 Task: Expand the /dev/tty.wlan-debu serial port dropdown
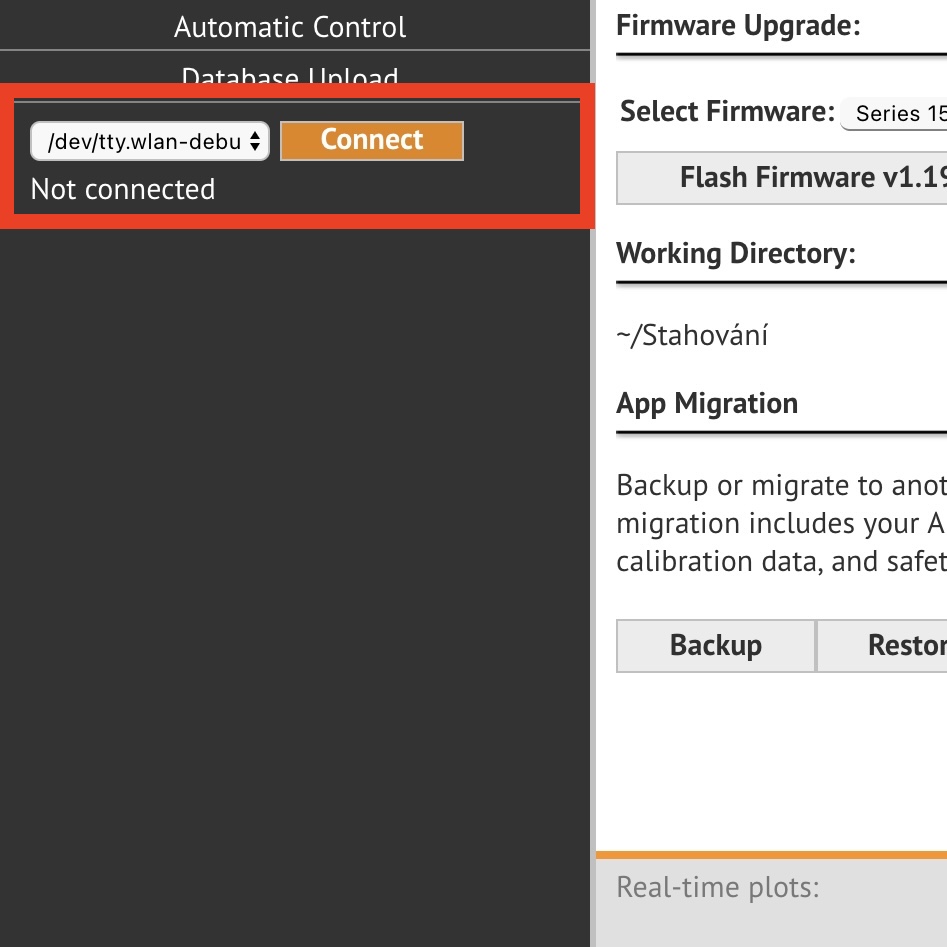pyautogui.click(x=149, y=141)
